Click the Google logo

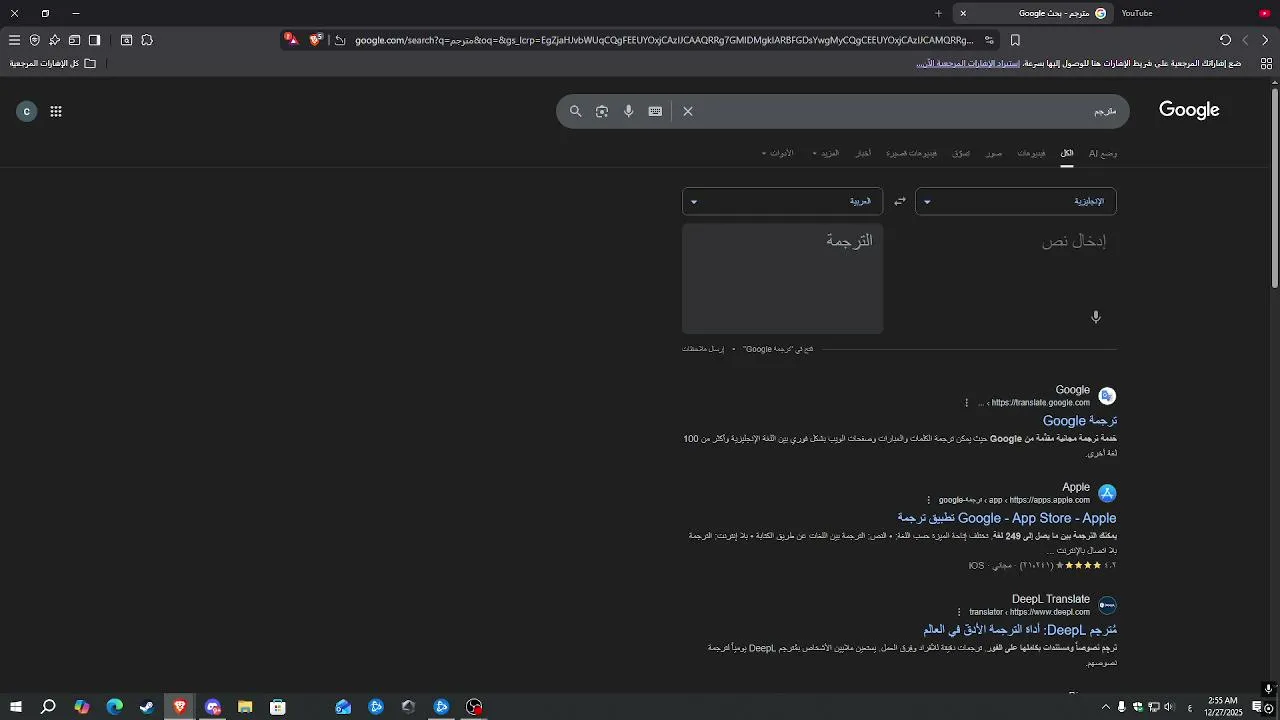coord(1189,110)
